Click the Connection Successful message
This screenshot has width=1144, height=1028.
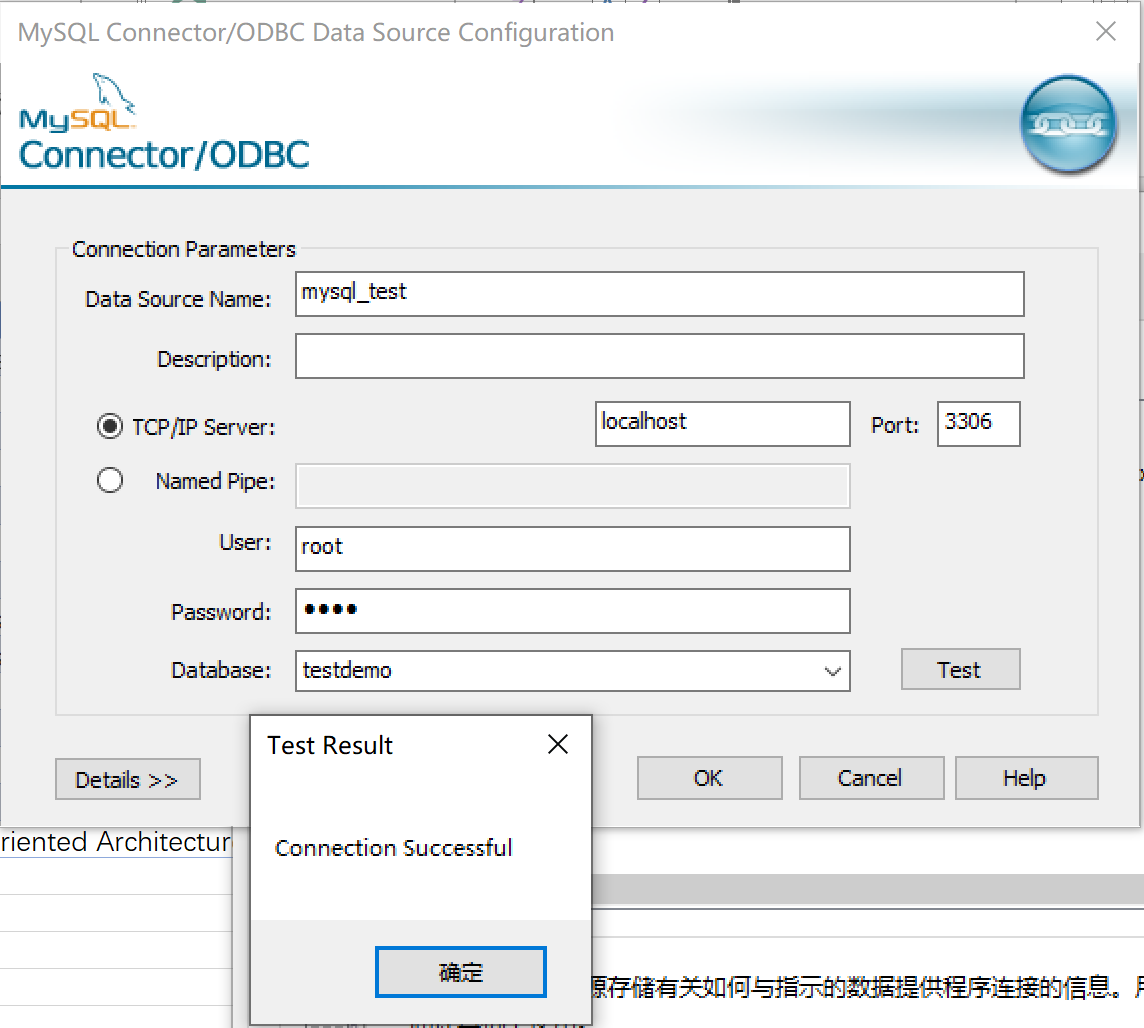coord(393,848)
